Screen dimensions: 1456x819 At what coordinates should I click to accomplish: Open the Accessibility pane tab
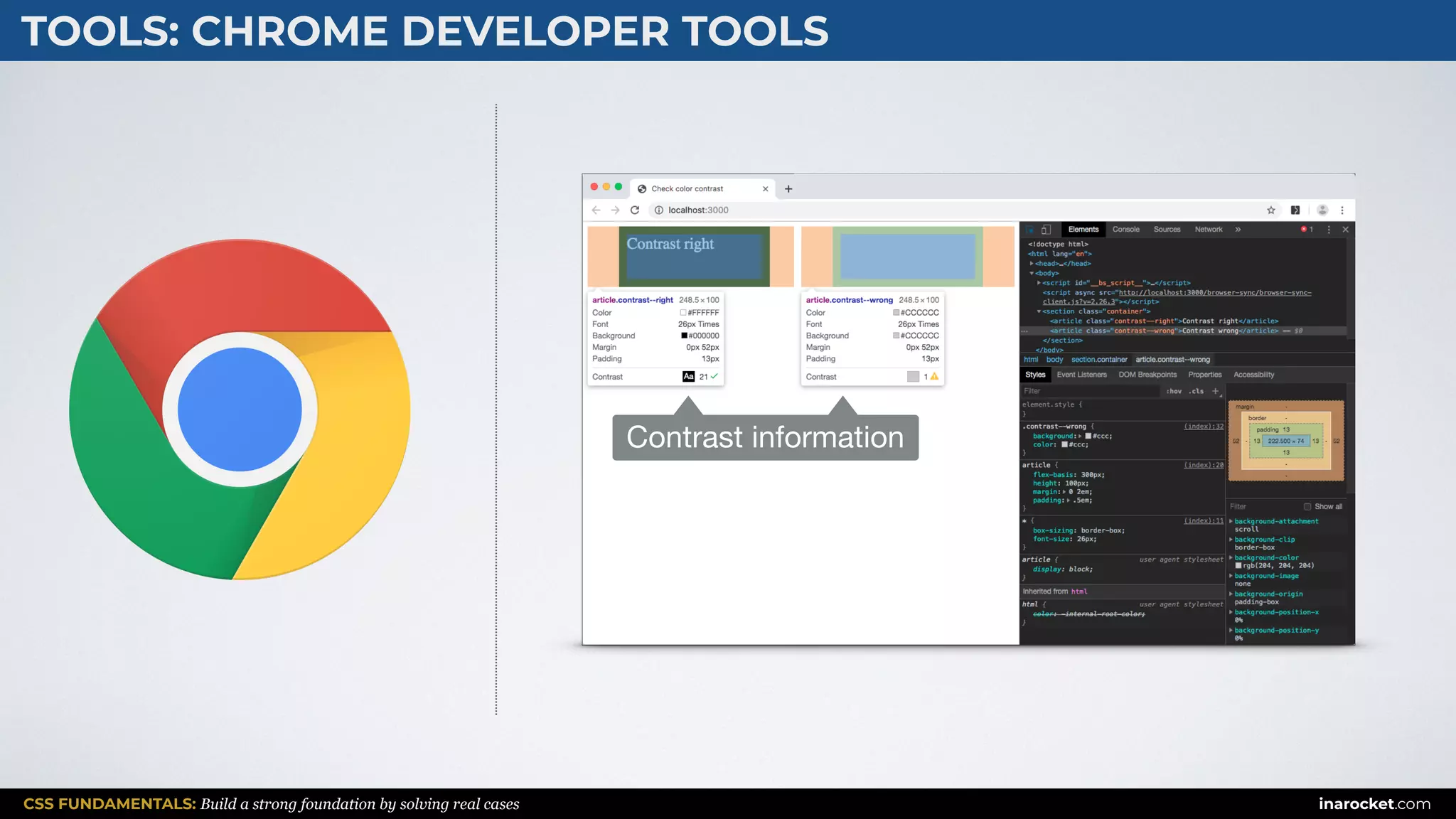click(1253, 375)
